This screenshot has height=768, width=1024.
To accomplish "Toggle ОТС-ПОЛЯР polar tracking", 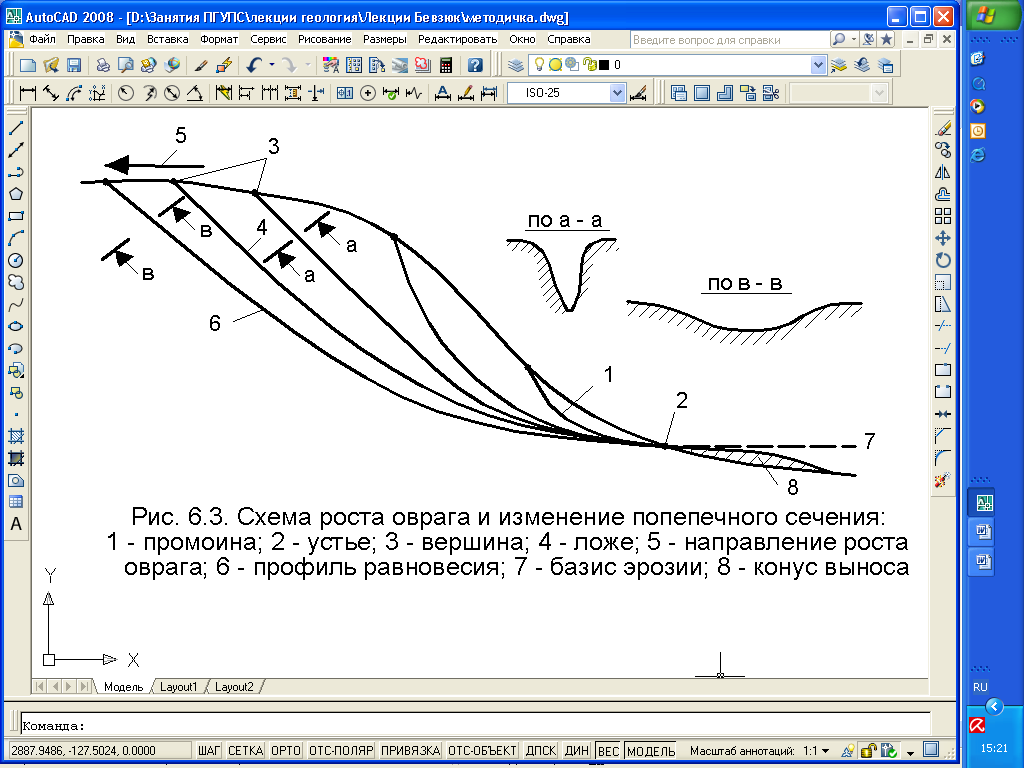I will 341,750.
